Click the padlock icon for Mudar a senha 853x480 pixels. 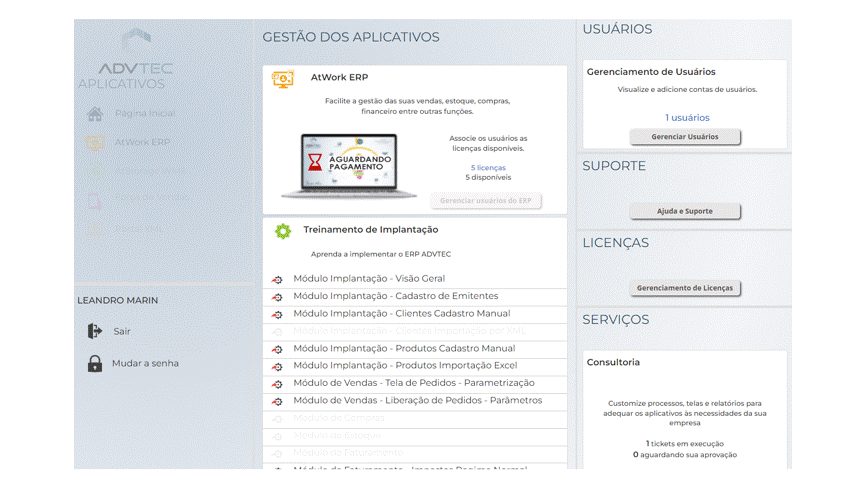[95, 363]
